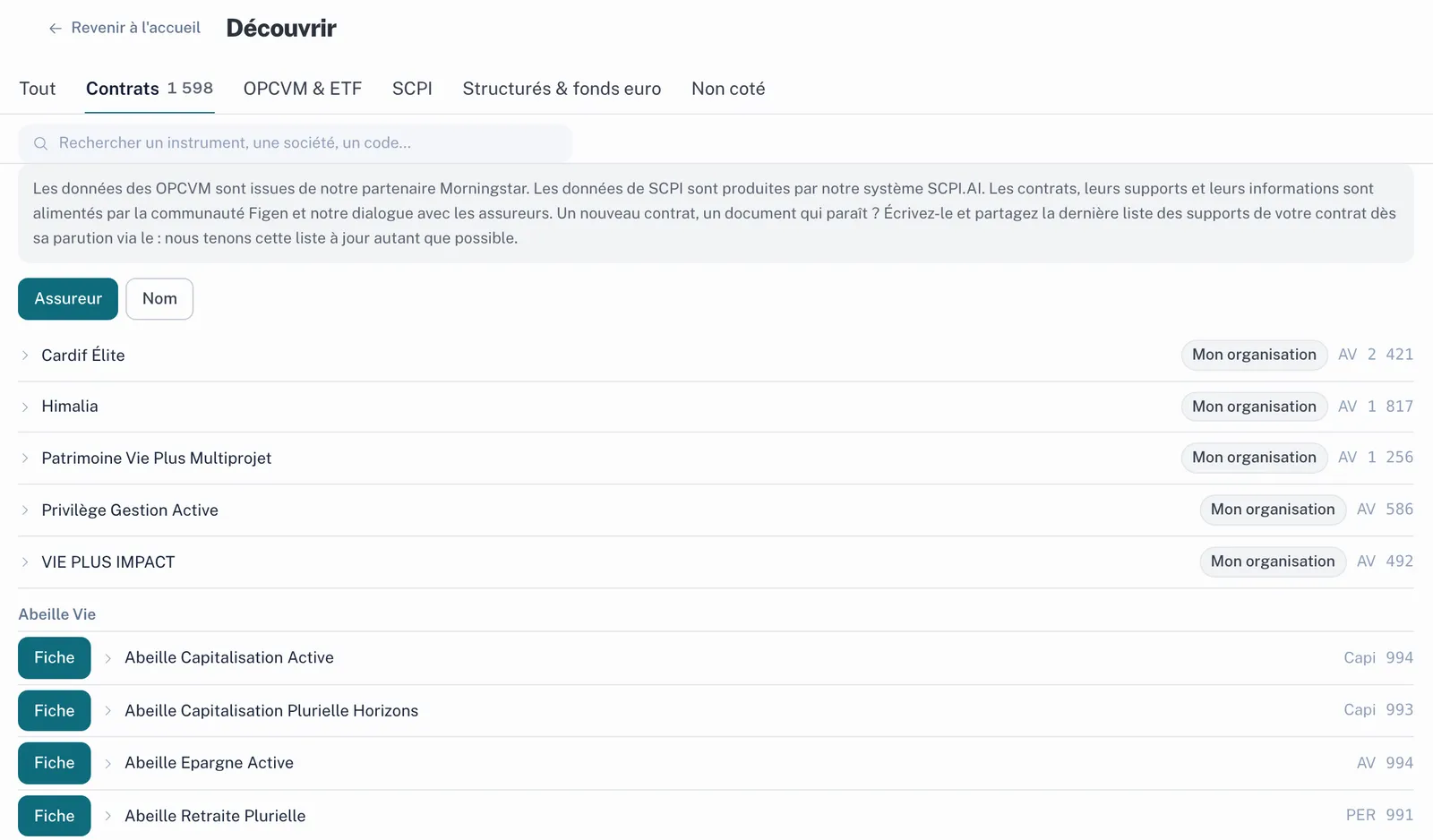The height and width of the screenshot is (840, 1433).
Task: Select Abeille Epargne Active name
Action: (x=210, y=763)
